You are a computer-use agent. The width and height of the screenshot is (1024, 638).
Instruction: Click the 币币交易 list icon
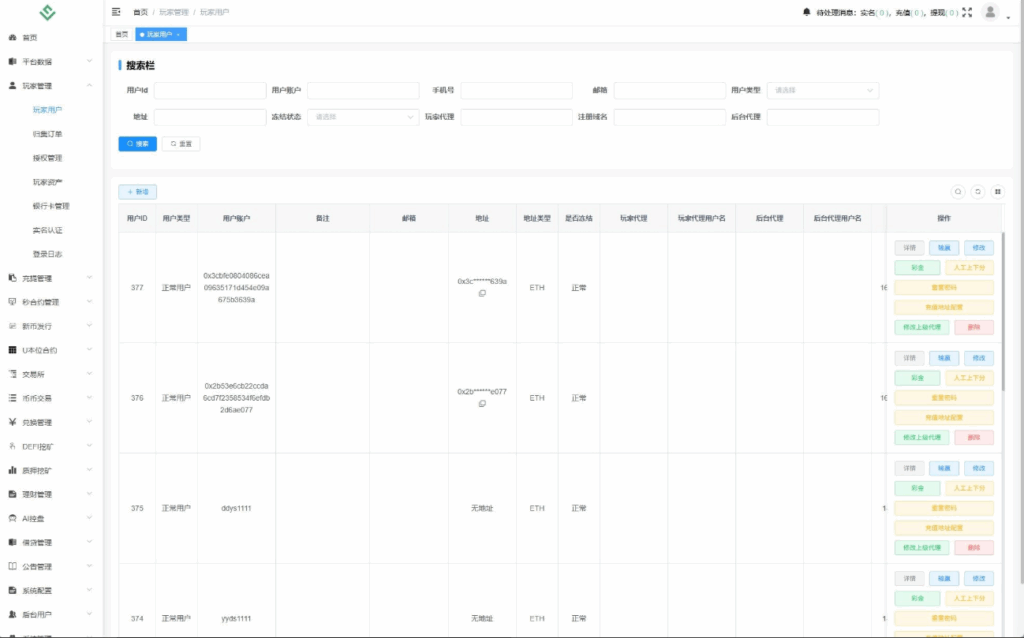12,398
